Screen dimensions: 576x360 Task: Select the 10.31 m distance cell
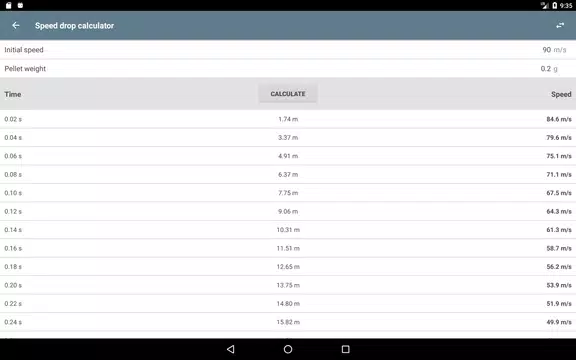pyautogui.click(x=288, y=230)
